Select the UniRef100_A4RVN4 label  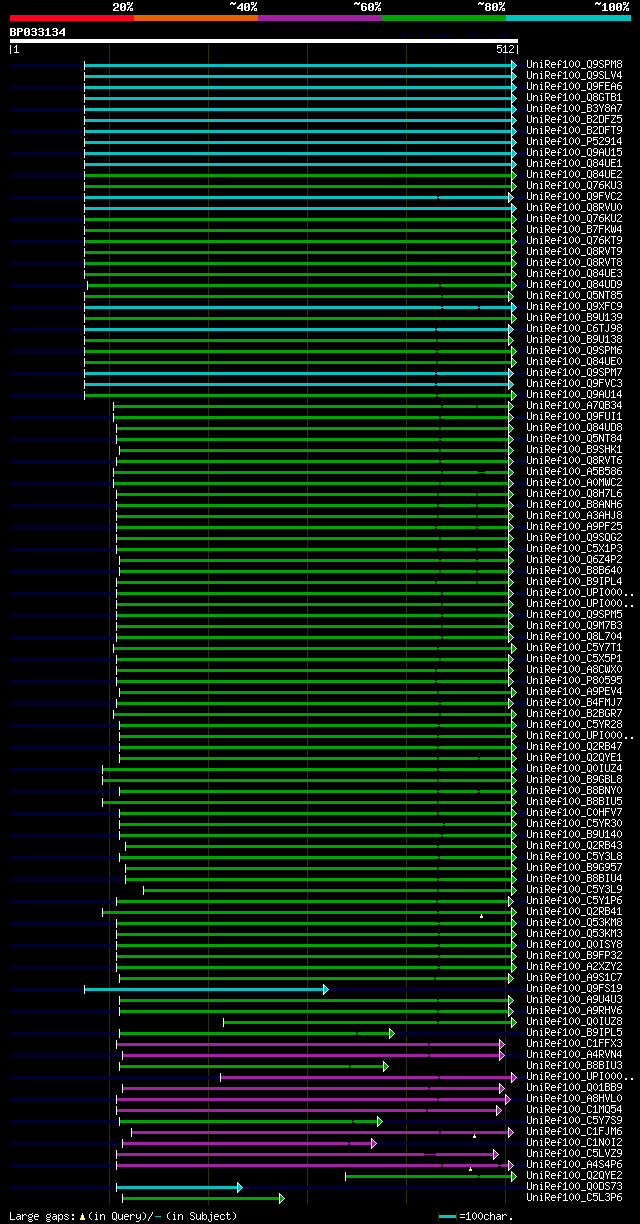coord(574,1054)
